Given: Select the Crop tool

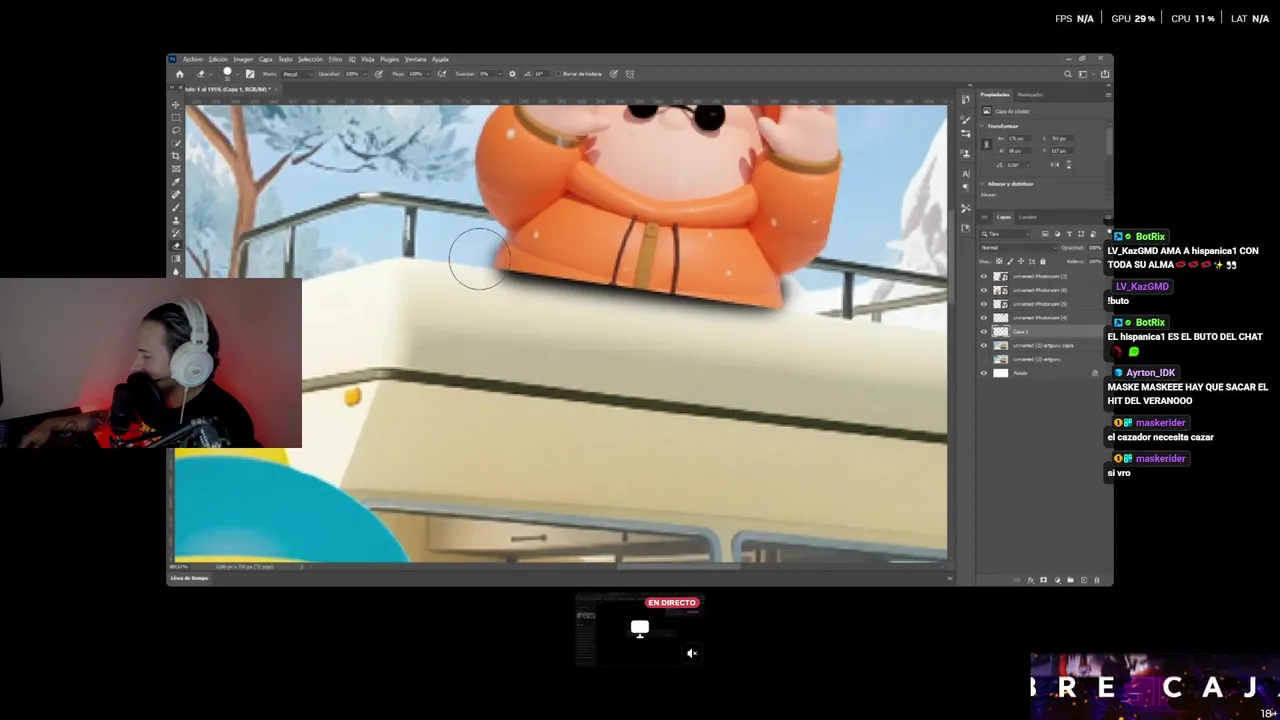Looking at the screenshot, I should click(x=176, y=156).
